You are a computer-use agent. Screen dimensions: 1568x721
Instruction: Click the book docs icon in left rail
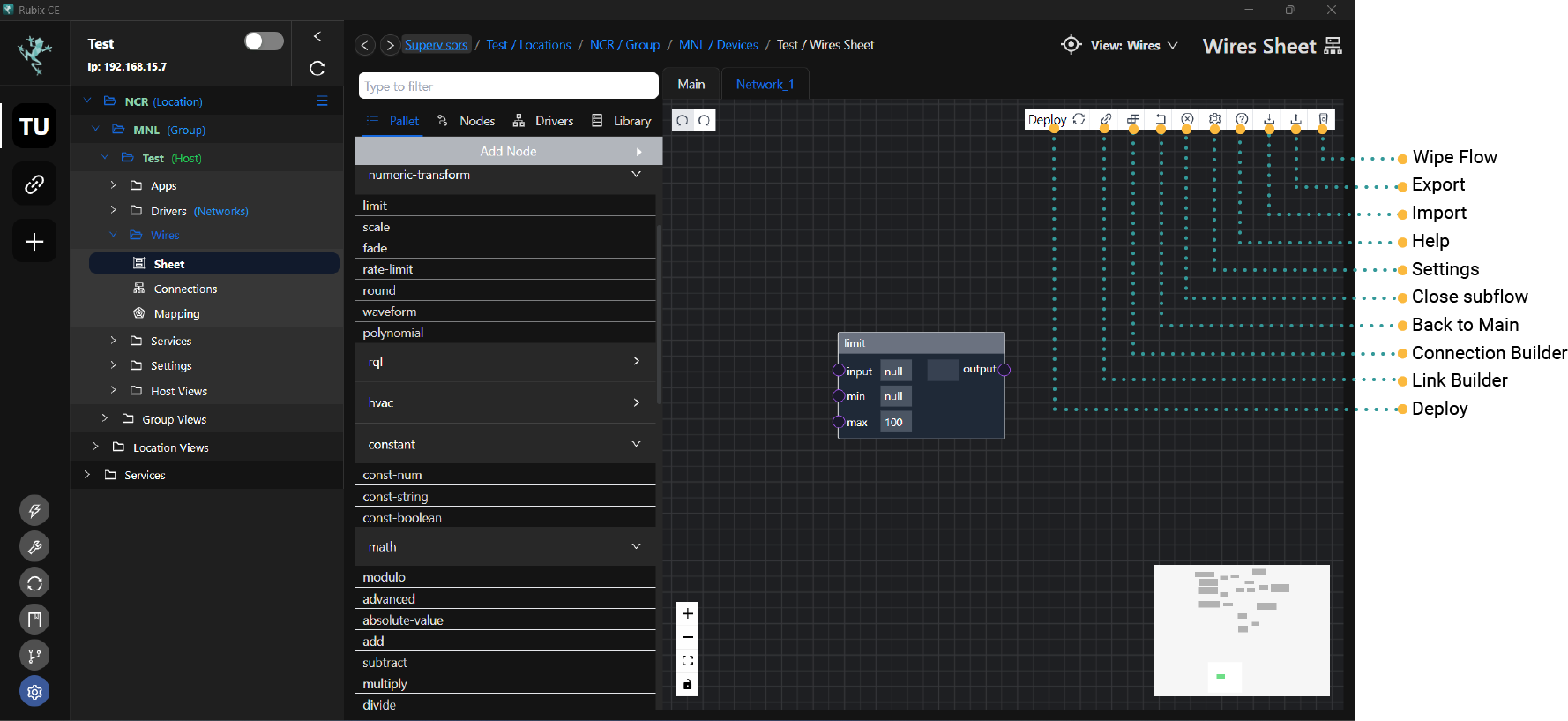[34, 620]
